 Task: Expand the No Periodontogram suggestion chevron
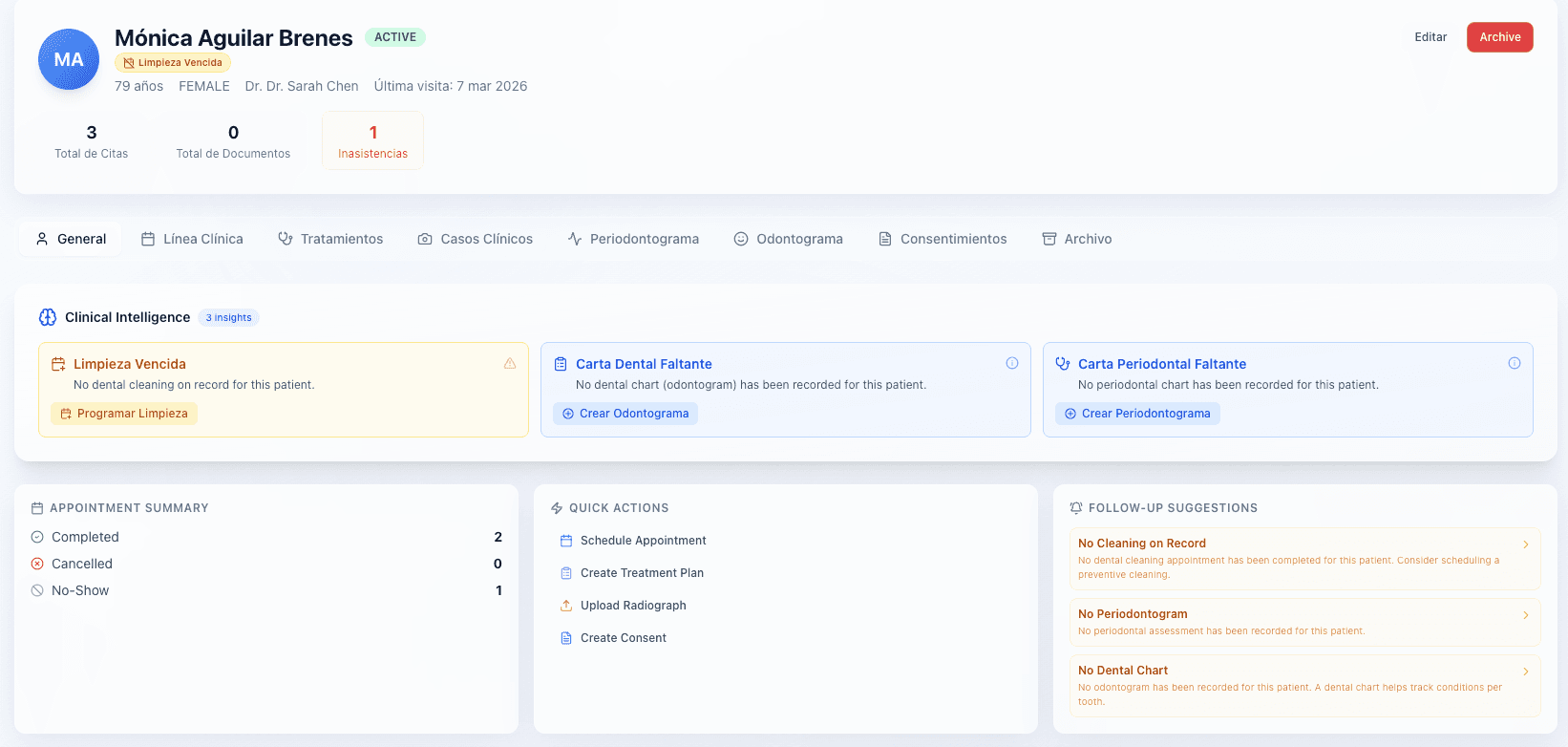coord(1526,615)
